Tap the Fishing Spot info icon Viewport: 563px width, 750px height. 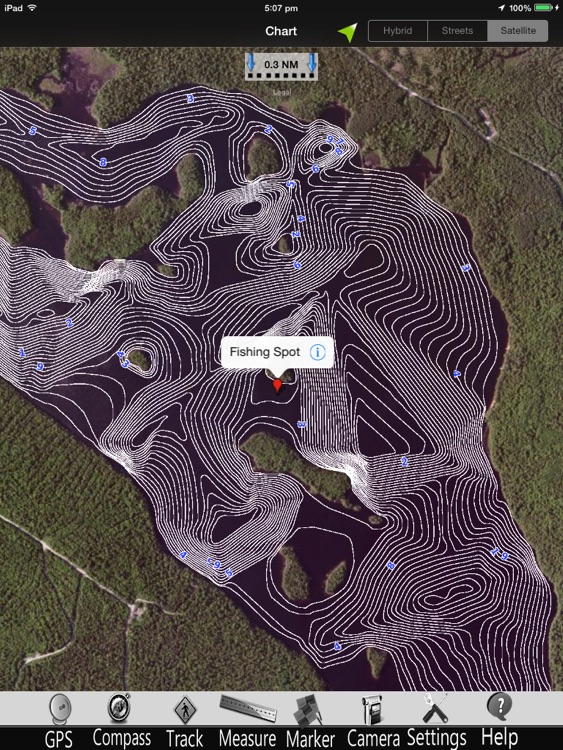click(318, 352)
